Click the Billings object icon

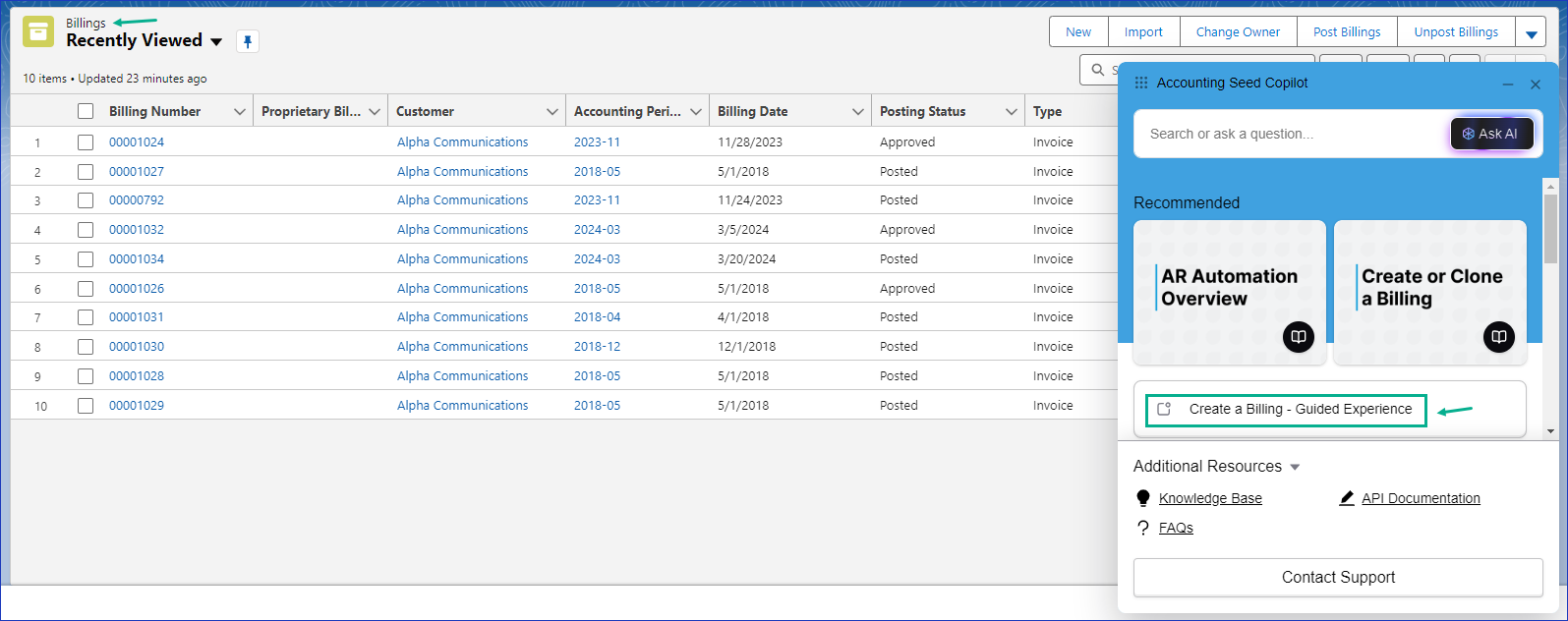[38, 31]
